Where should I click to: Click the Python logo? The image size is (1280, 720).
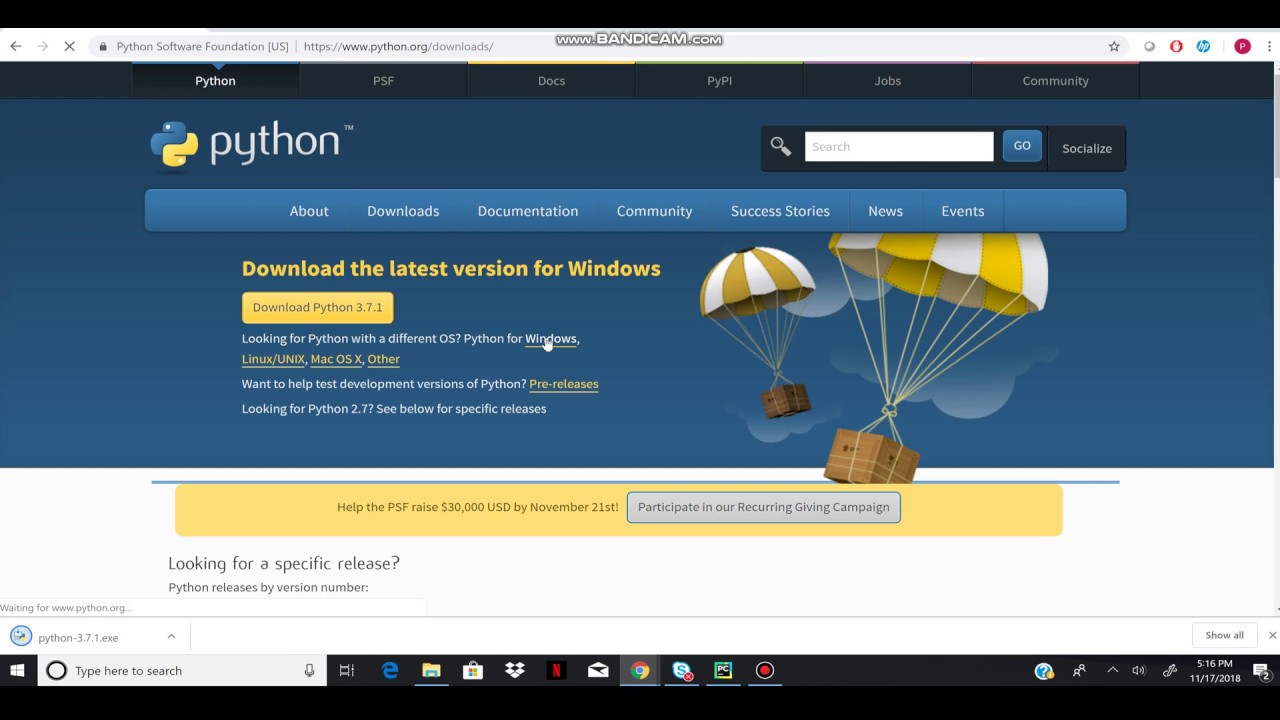(x=251, y=145)
